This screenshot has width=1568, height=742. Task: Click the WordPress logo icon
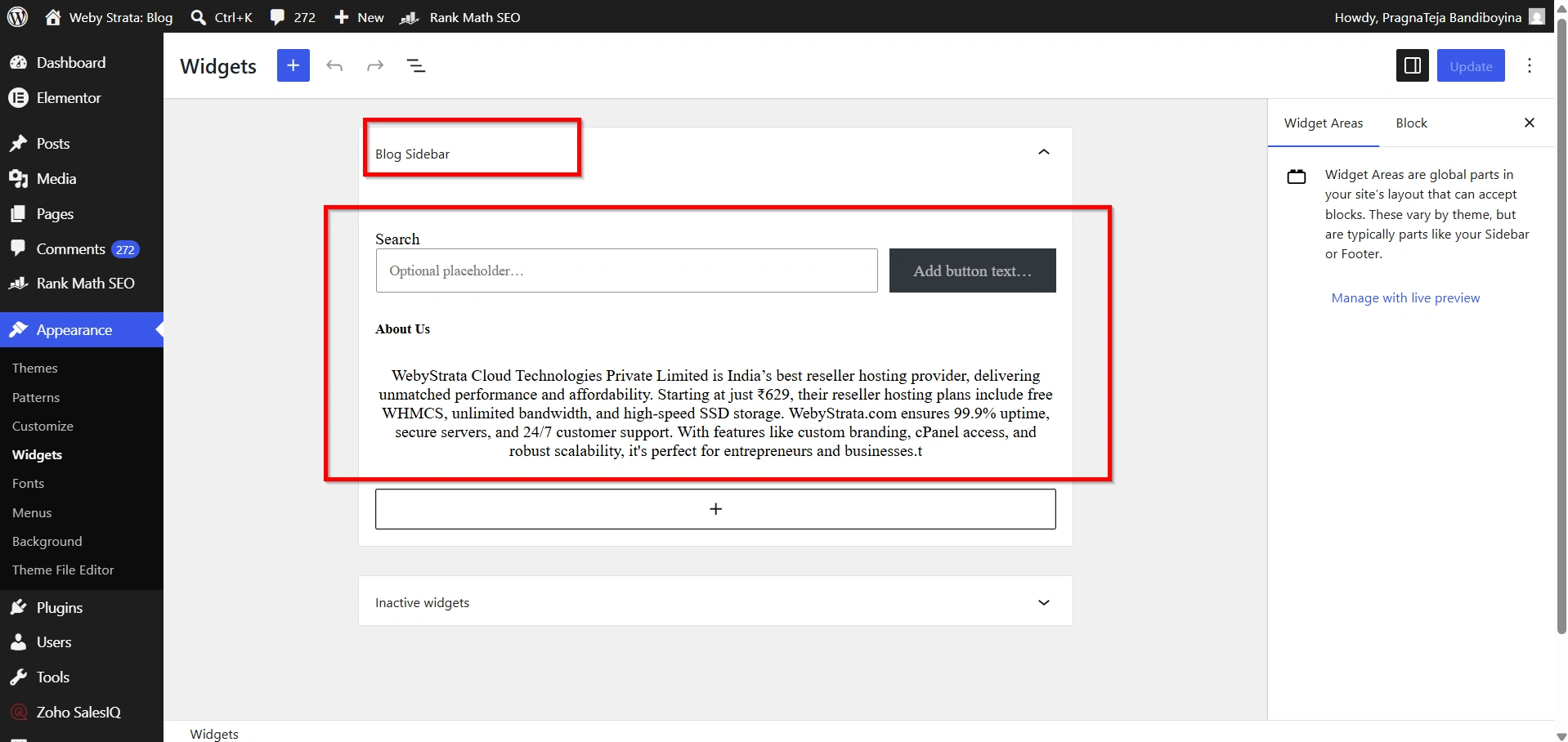17,16
